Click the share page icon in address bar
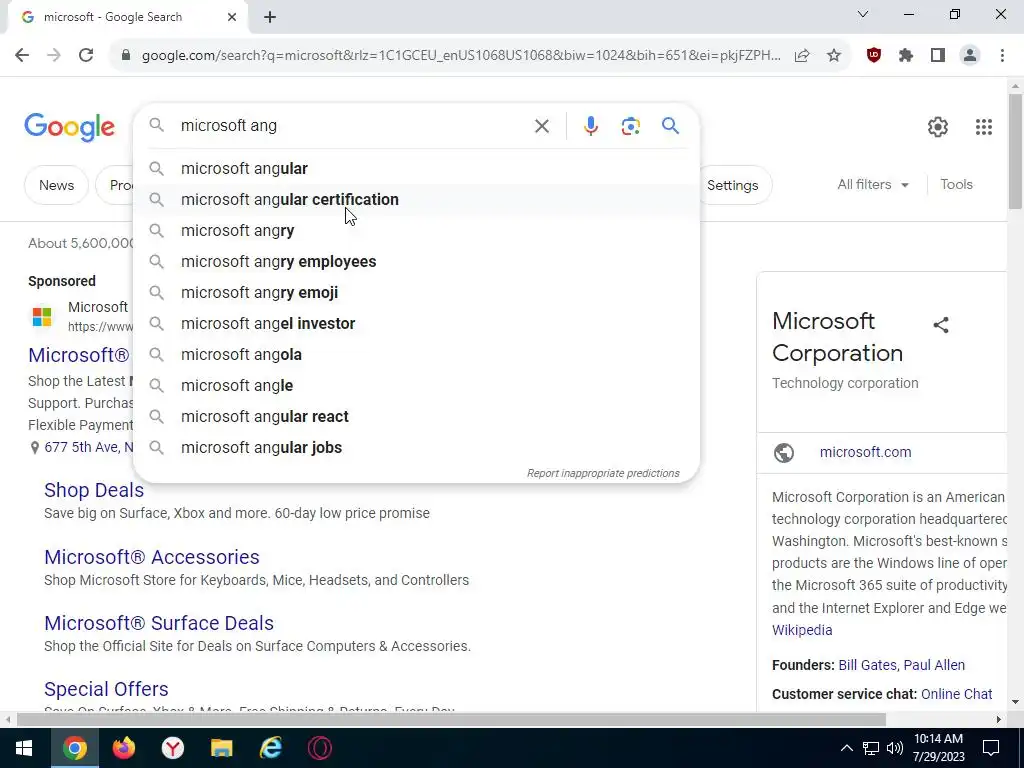 [x=802, y=56]
